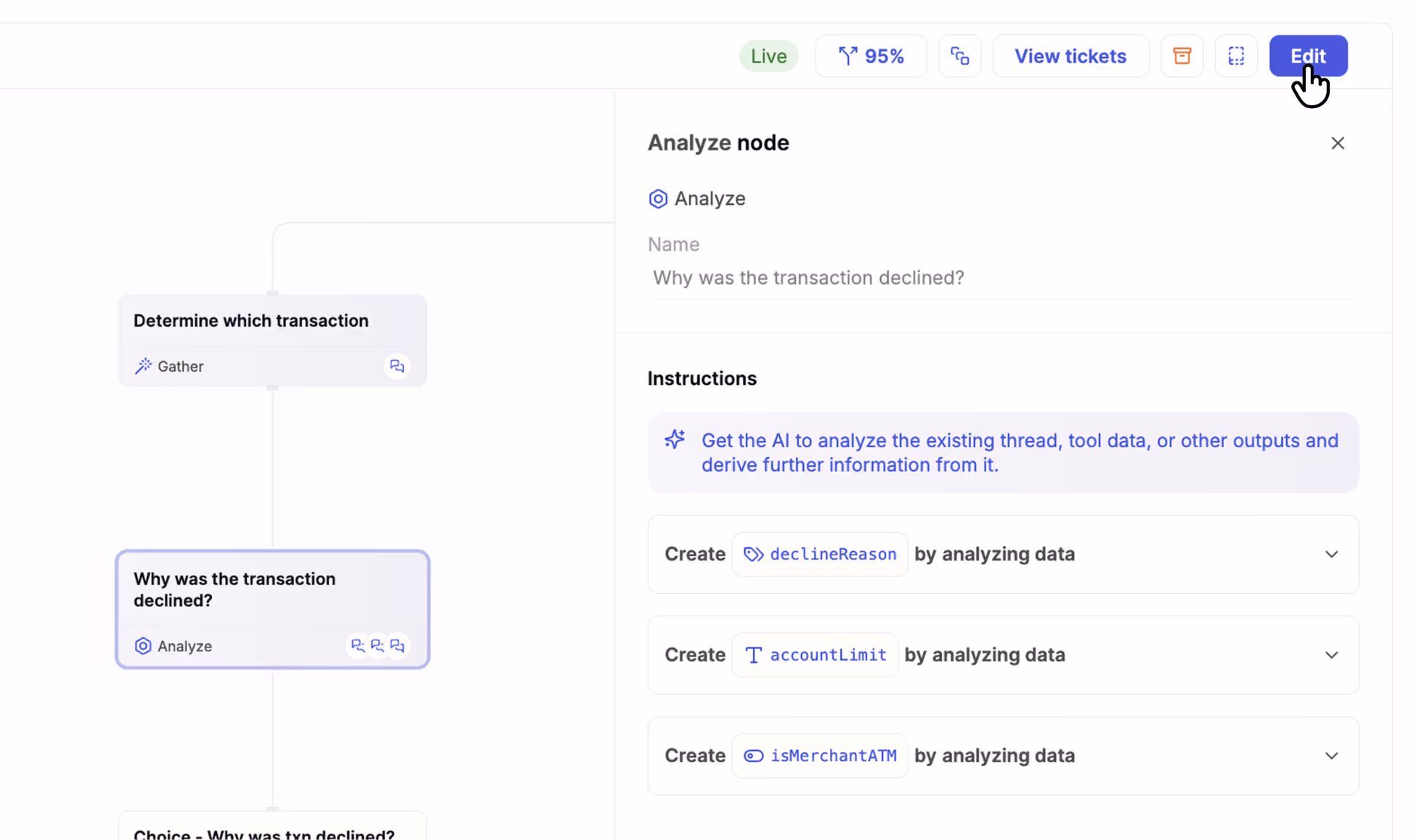Click the dashed selection frame icon
Image resolution: width=1419 pixels, height=840 pixels.
1236,56
